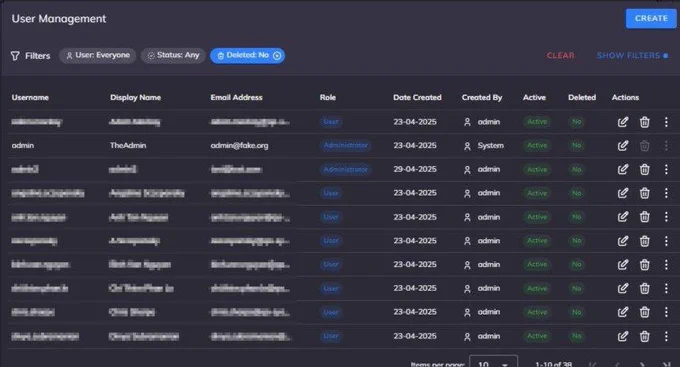Click the Administrator role badge in TheAdmin row

coord(346,145)
